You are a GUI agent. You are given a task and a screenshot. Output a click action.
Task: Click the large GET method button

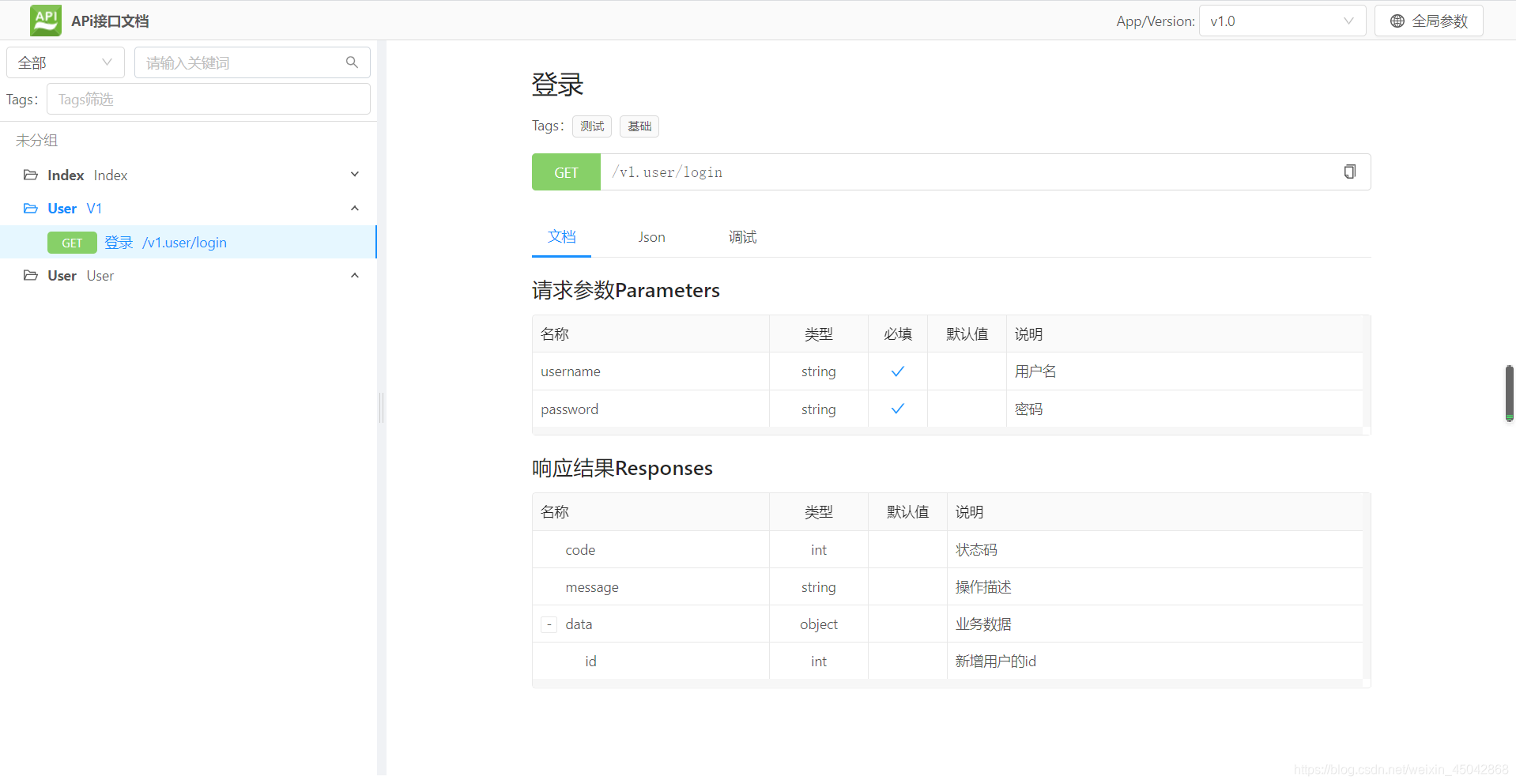(x=566, y=172)
